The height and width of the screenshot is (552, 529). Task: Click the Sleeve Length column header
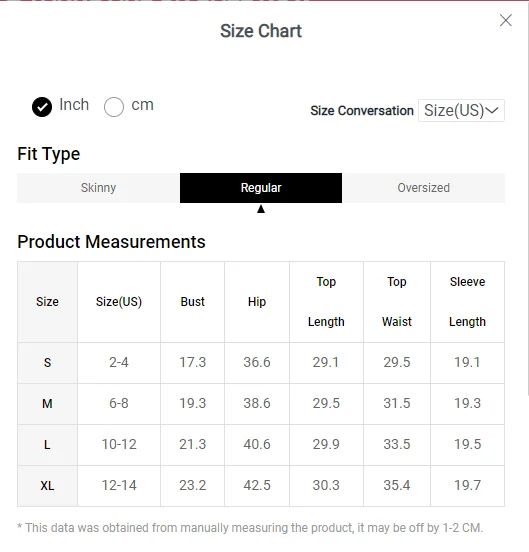467,302
